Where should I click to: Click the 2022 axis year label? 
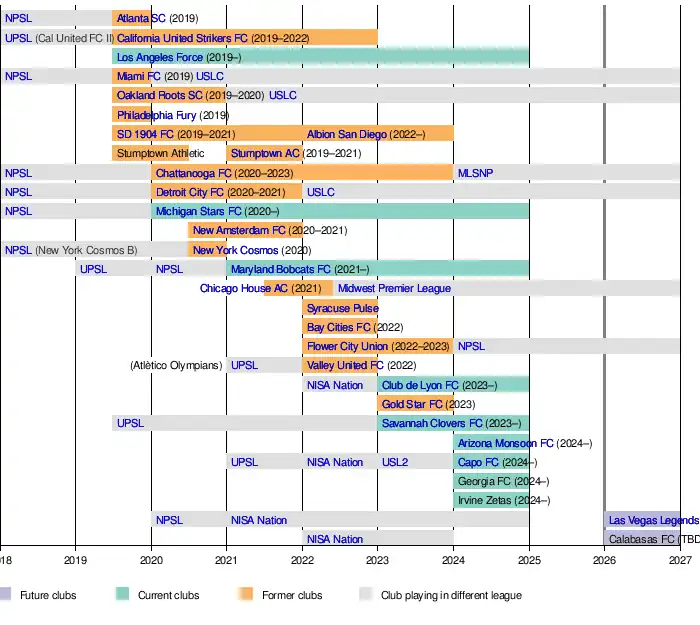[302, 560]
